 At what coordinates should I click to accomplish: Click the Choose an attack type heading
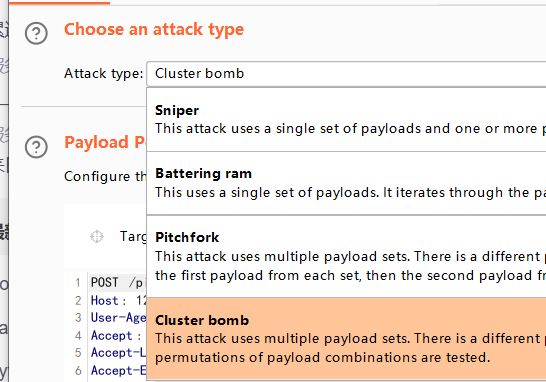pos(154,30)
